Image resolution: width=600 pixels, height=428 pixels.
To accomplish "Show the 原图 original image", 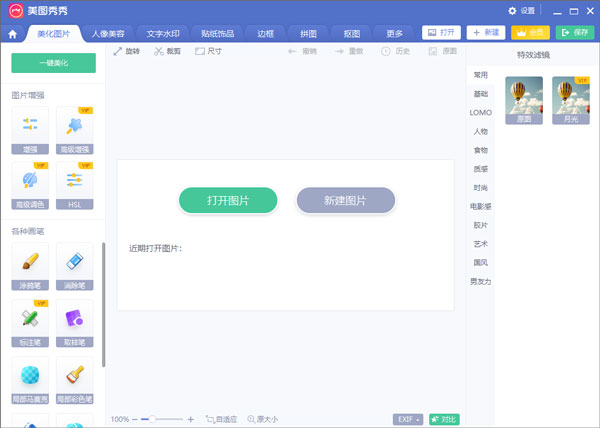I will click(x=442, y=51).
